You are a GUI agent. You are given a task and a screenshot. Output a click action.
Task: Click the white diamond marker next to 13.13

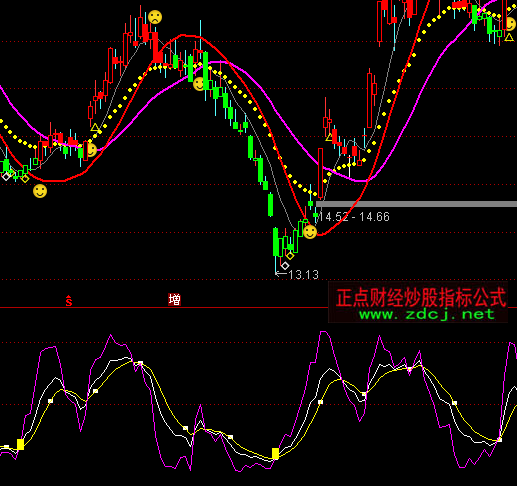pos(285,266)
